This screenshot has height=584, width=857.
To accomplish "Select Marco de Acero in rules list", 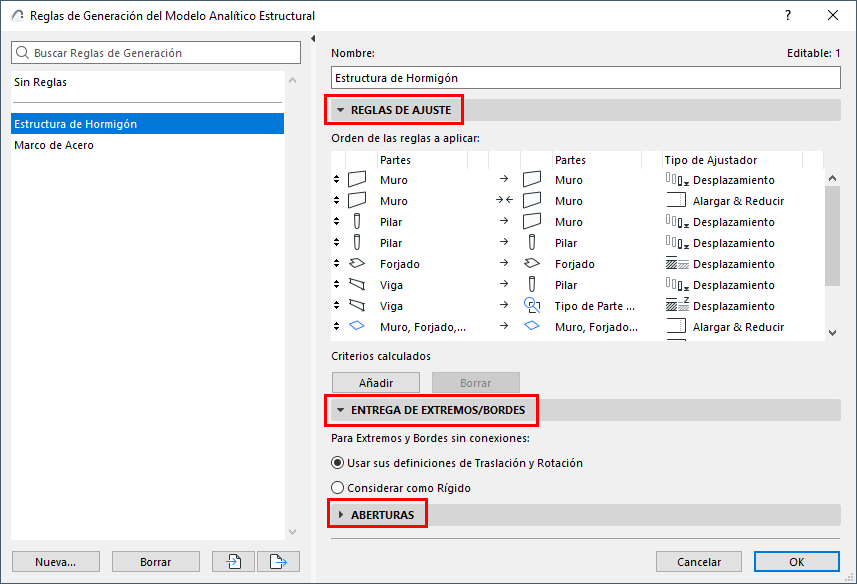I will pyautogui.click(x=54, y=145).
